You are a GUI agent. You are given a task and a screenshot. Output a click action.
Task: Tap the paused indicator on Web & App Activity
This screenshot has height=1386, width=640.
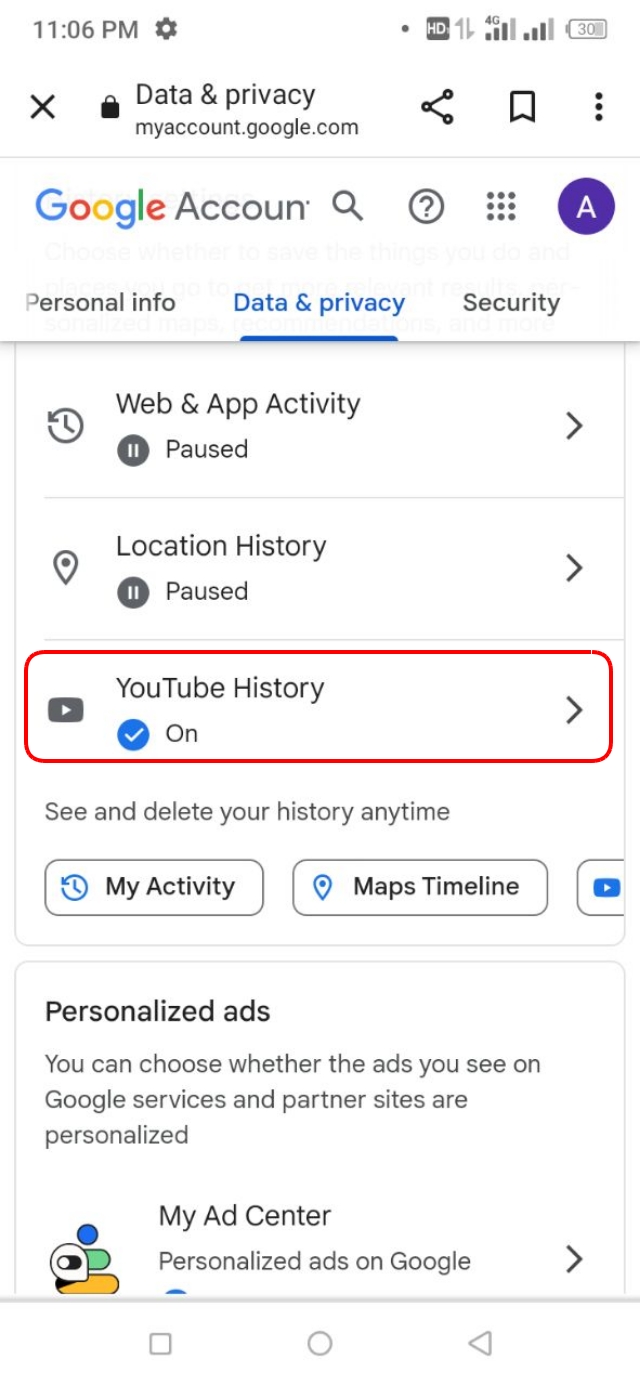(132, 449)
